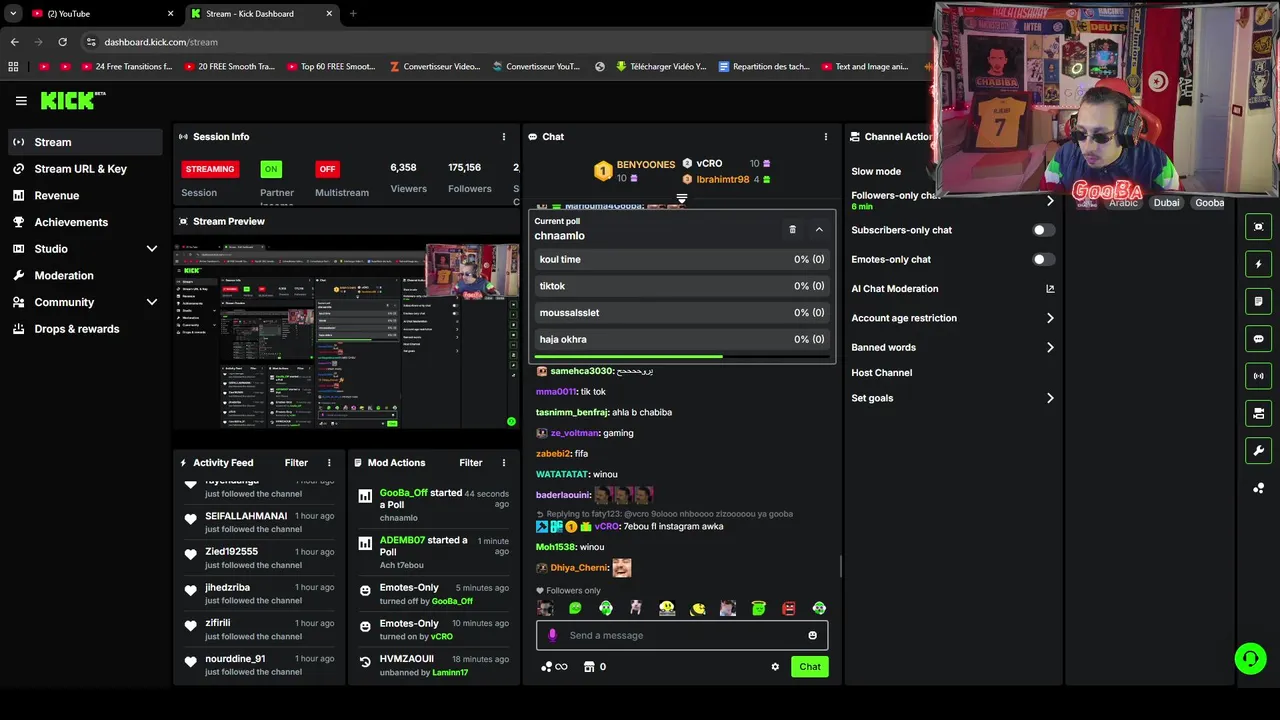
Task: Open Host Channel action
Action: (x=882, y=373)
